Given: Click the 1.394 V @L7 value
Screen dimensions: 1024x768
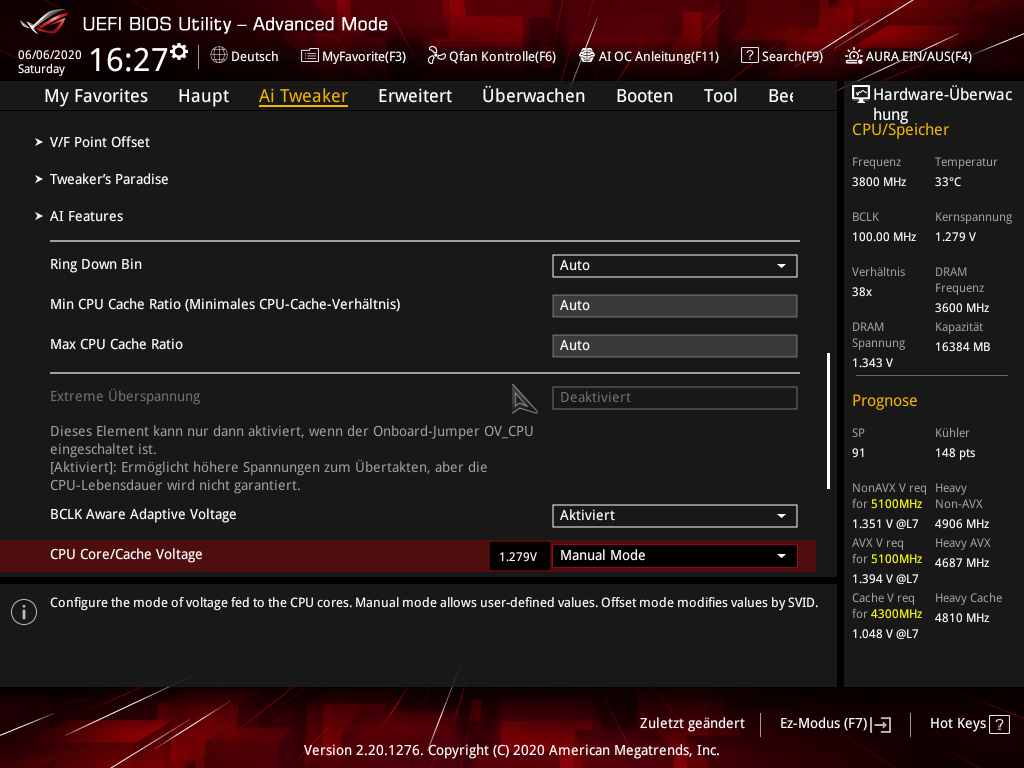Looking at the screenshot, I should [x=885, y=579].
